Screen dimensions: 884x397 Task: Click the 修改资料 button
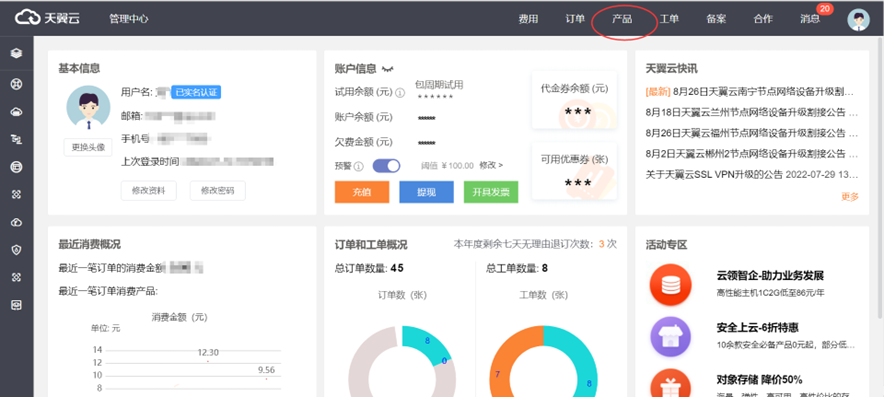pos(149,191)
